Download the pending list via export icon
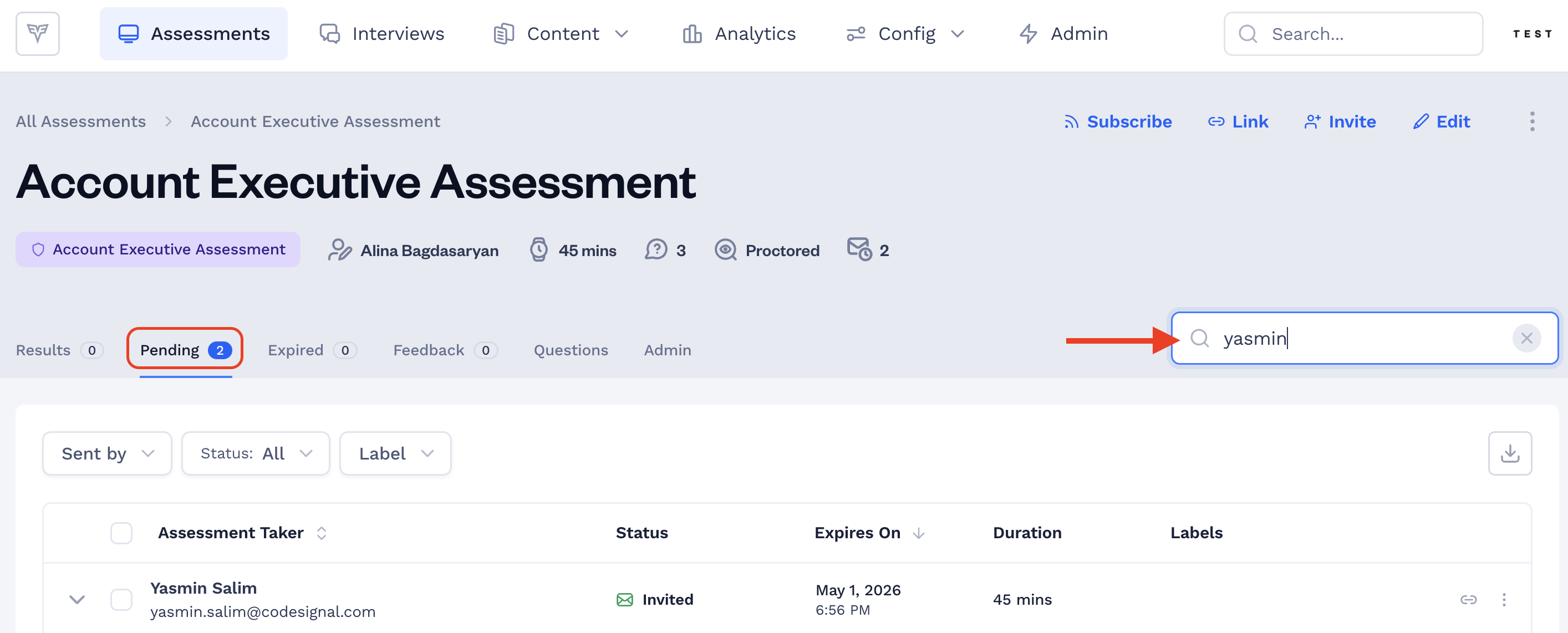This screenshot has height=633, width=1568. click(1510, 453)
